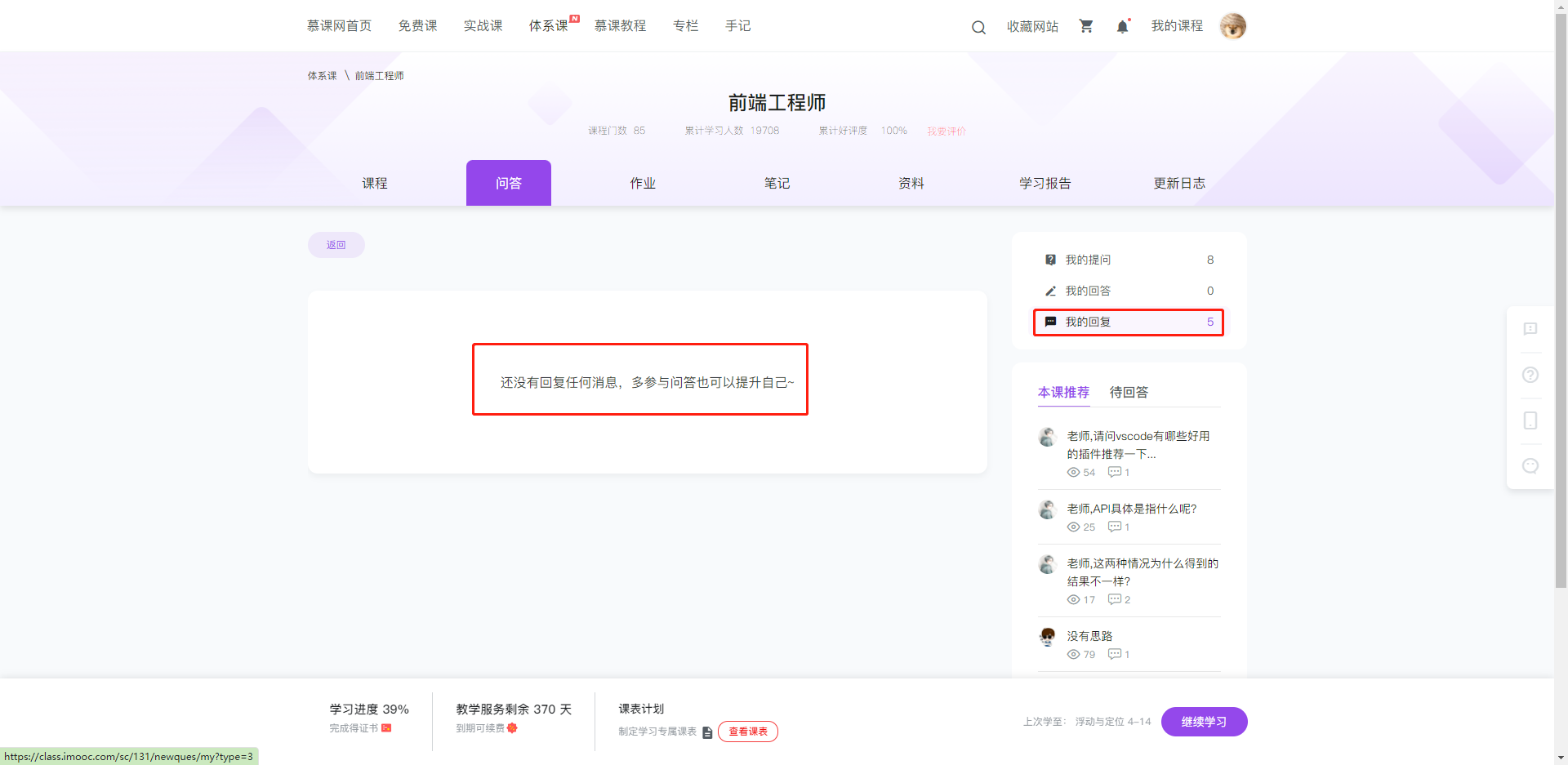
Task: Click avatar of the API question
Action: [x=1048, y=509]
